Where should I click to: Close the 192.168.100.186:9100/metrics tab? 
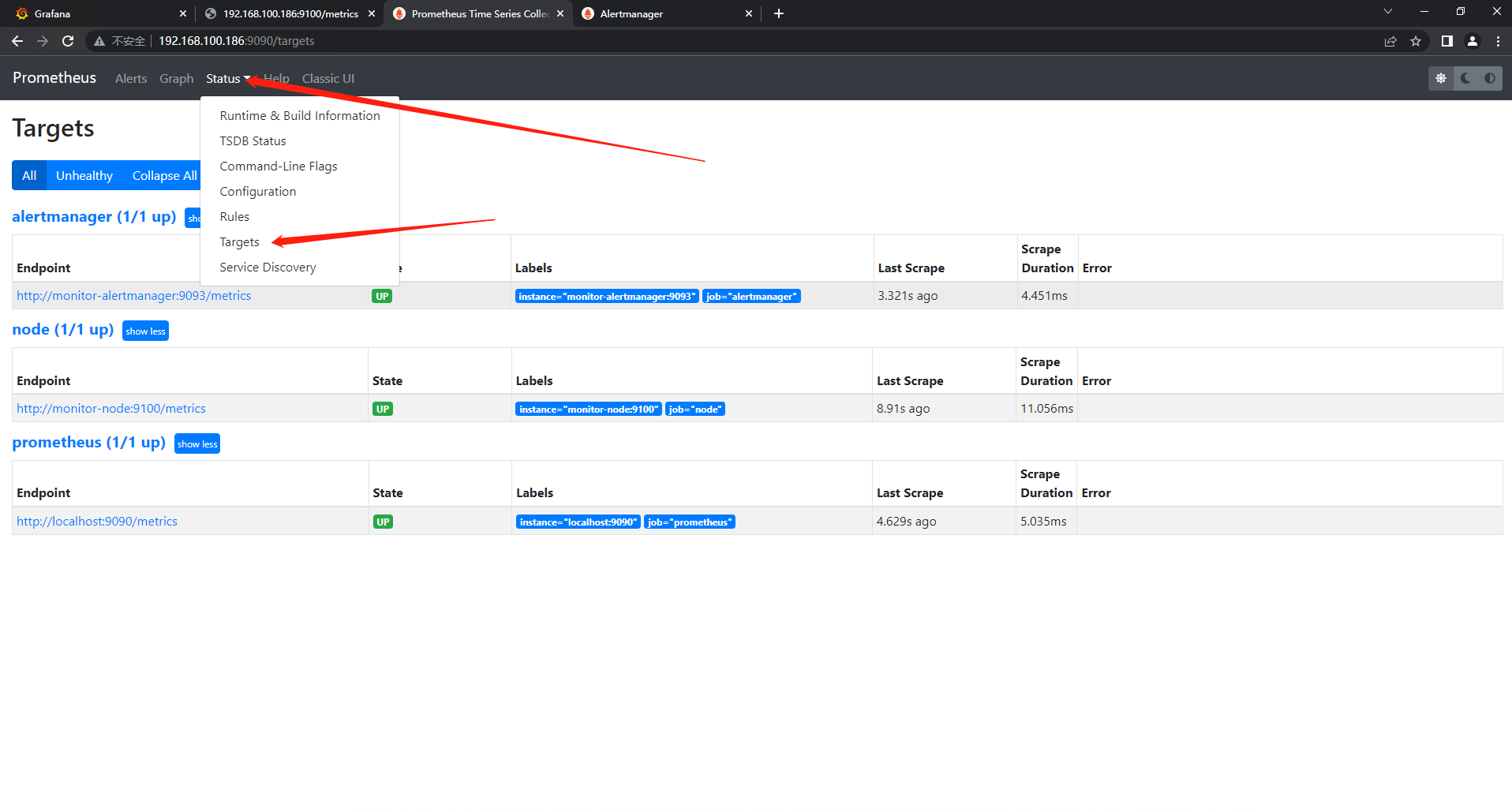pos(372,13)
